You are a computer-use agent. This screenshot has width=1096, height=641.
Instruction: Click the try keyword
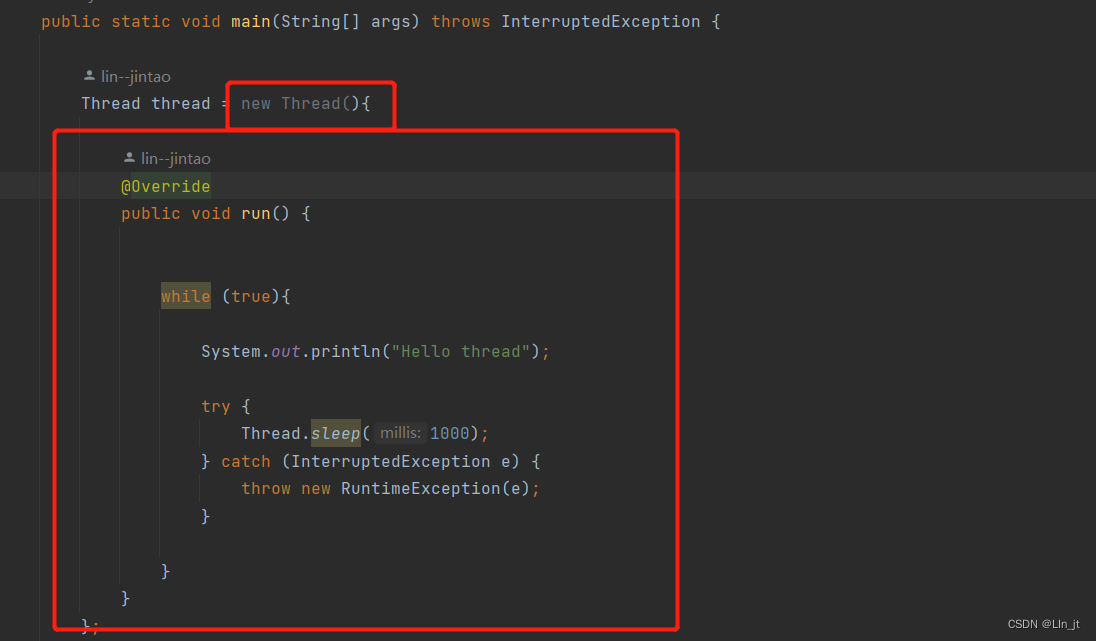tap(216, 406)
